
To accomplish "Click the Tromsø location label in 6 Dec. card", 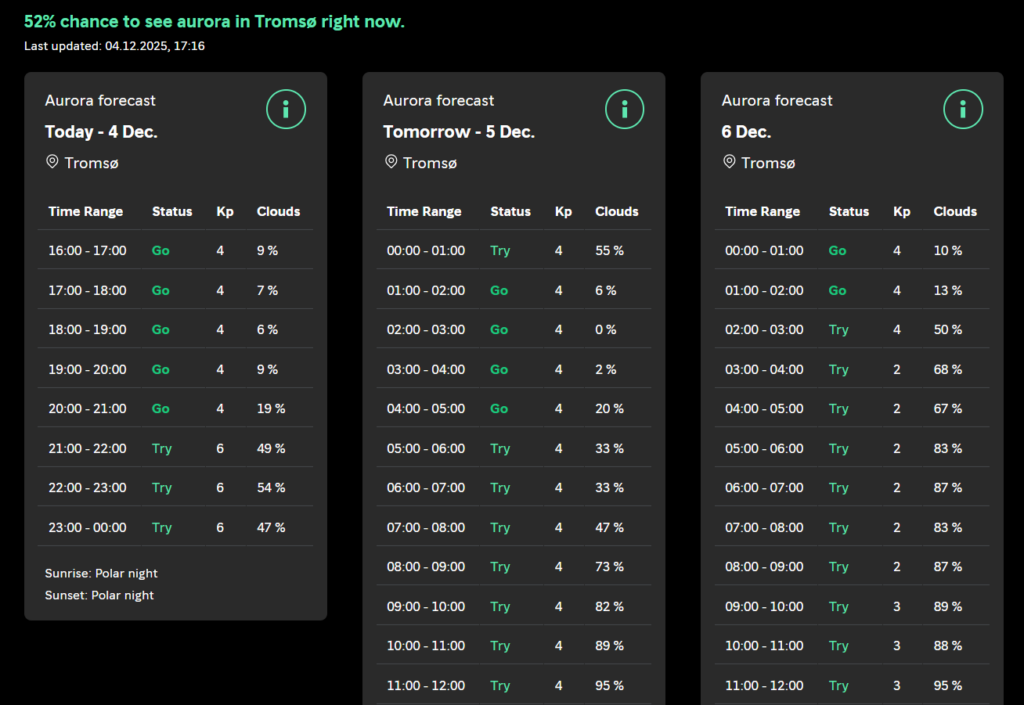I will [768, 163].
